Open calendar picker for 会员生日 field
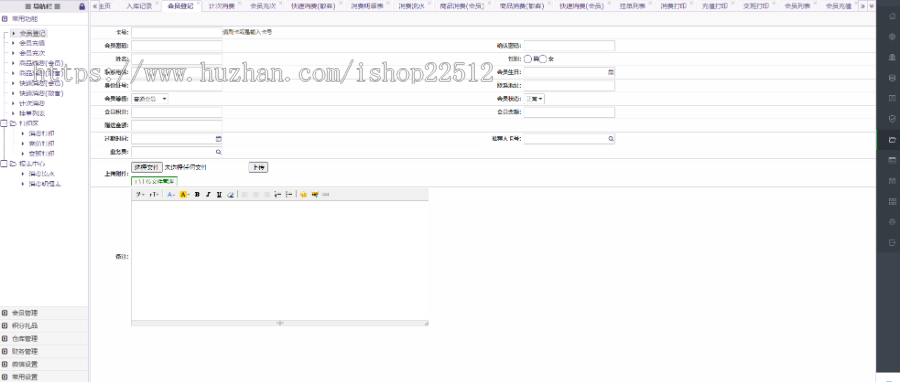 click(611, 72)
